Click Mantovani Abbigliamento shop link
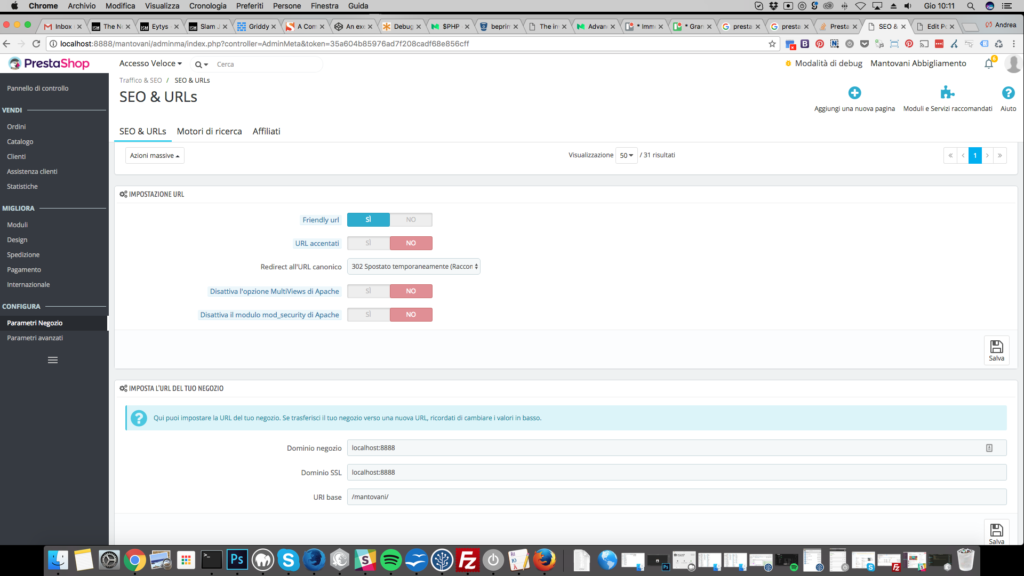 pos(918,63)
